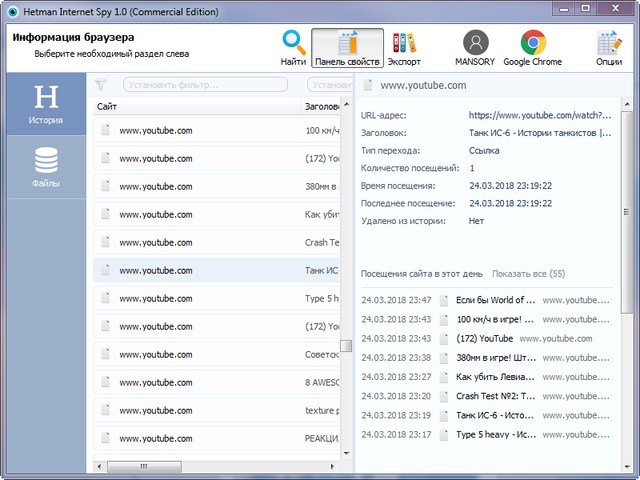The width and height of the screenshot is (640, 480).
Task: Click the list horizontal scrollbar thumb
Action: (x=144, y=466)
